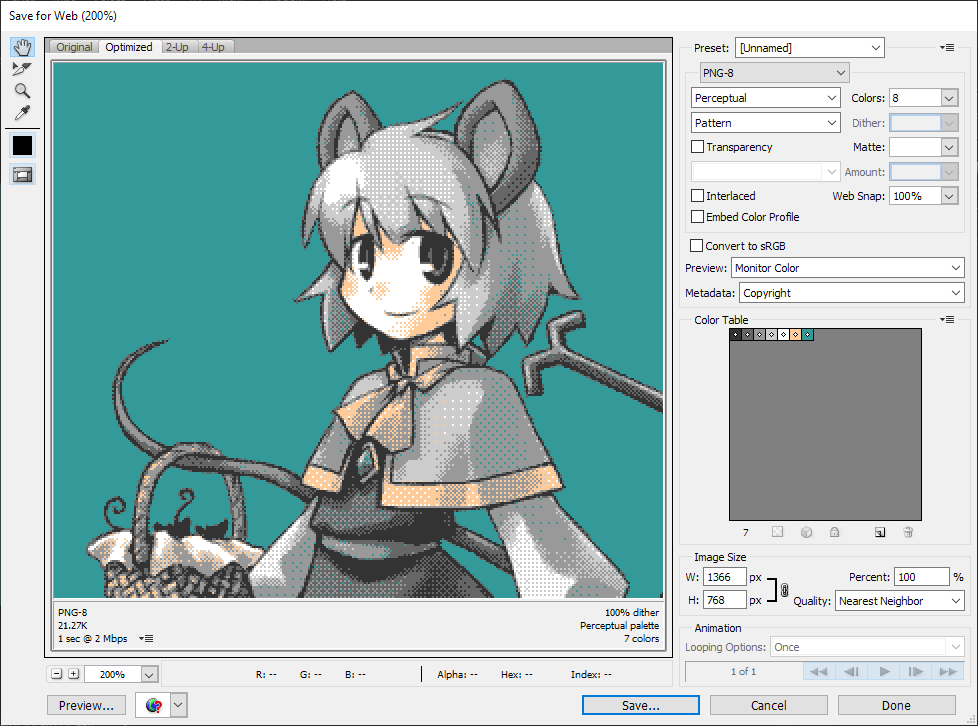Screen dimensions: 978x726
Task: Click the optimized image preview
Action: point(359,330)
